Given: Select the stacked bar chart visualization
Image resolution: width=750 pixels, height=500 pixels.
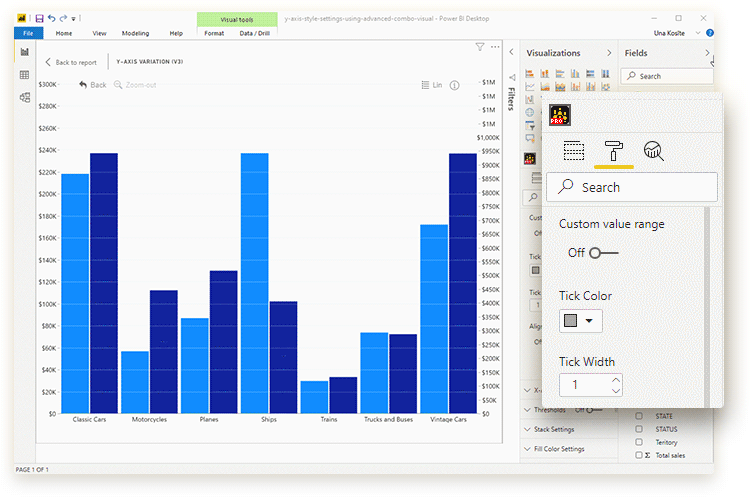Looking at the screenshot, I should pos(529,74).
